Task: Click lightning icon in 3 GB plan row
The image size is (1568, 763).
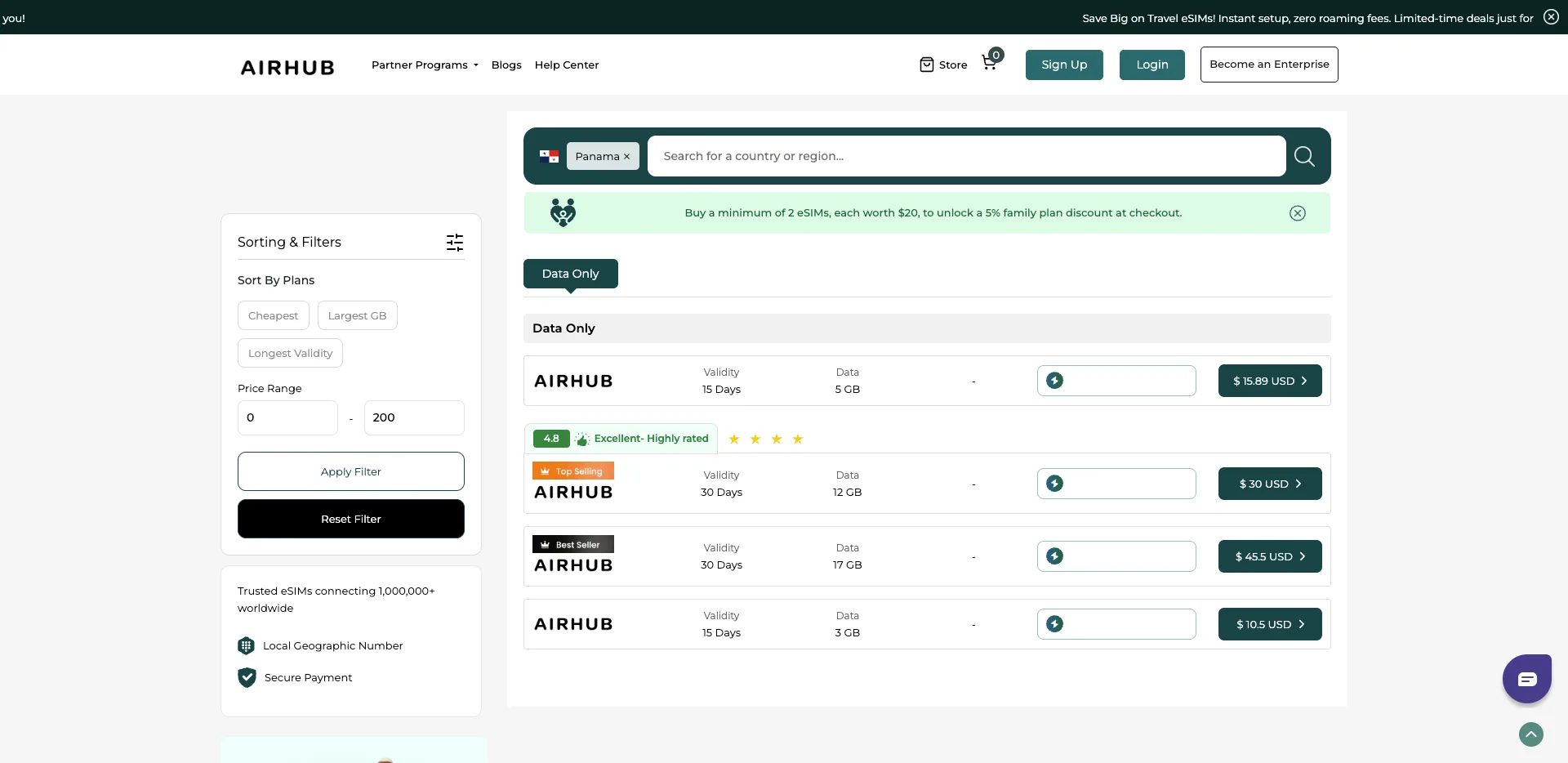Action: [1055, 624]
